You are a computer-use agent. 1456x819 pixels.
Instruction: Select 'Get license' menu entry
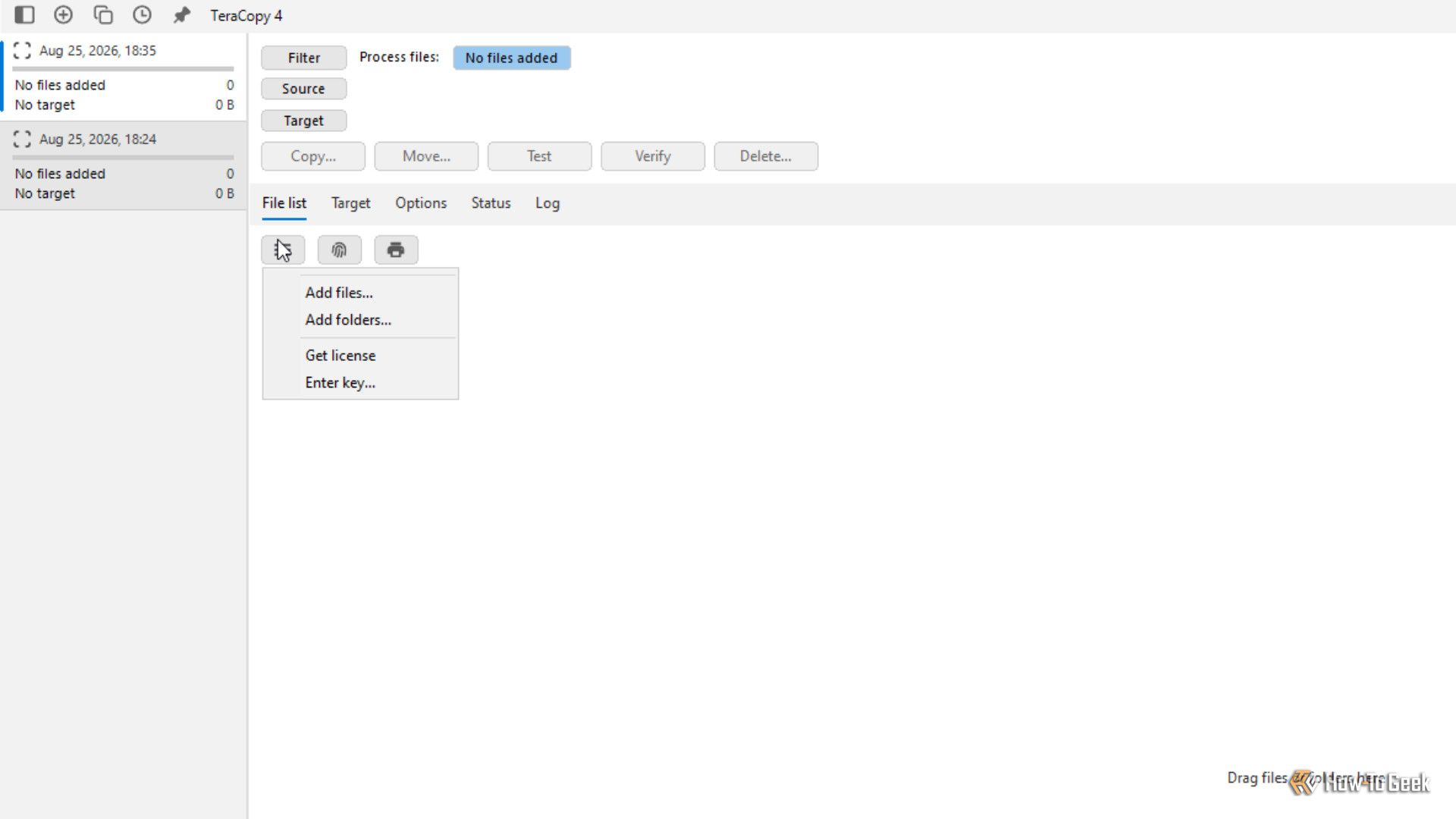click(x=360, y=356)
